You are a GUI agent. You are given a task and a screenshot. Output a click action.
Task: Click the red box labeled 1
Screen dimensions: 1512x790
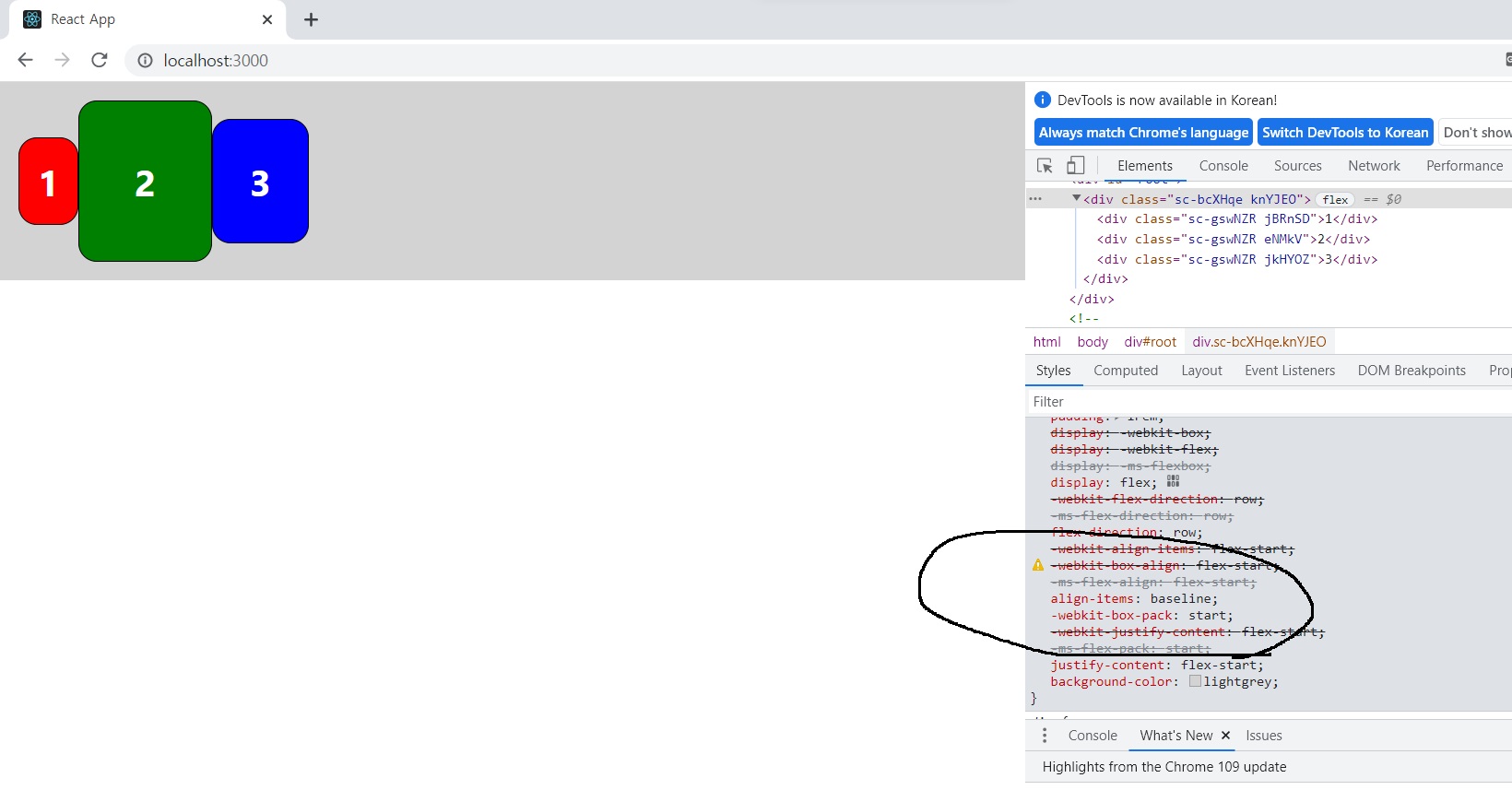click(48, 182)
